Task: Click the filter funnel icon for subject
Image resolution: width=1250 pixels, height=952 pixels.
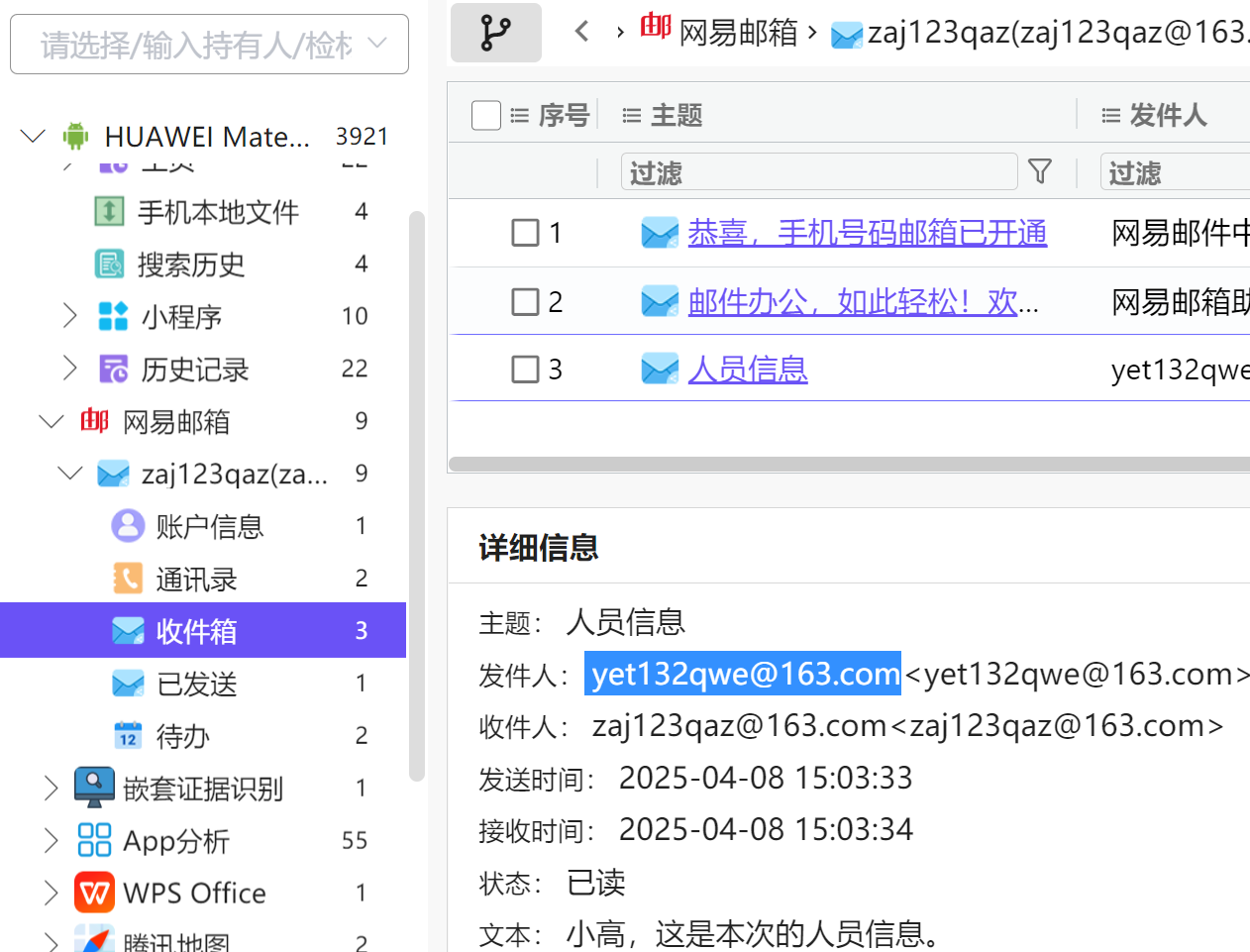Action: [x=1039, y=171]
